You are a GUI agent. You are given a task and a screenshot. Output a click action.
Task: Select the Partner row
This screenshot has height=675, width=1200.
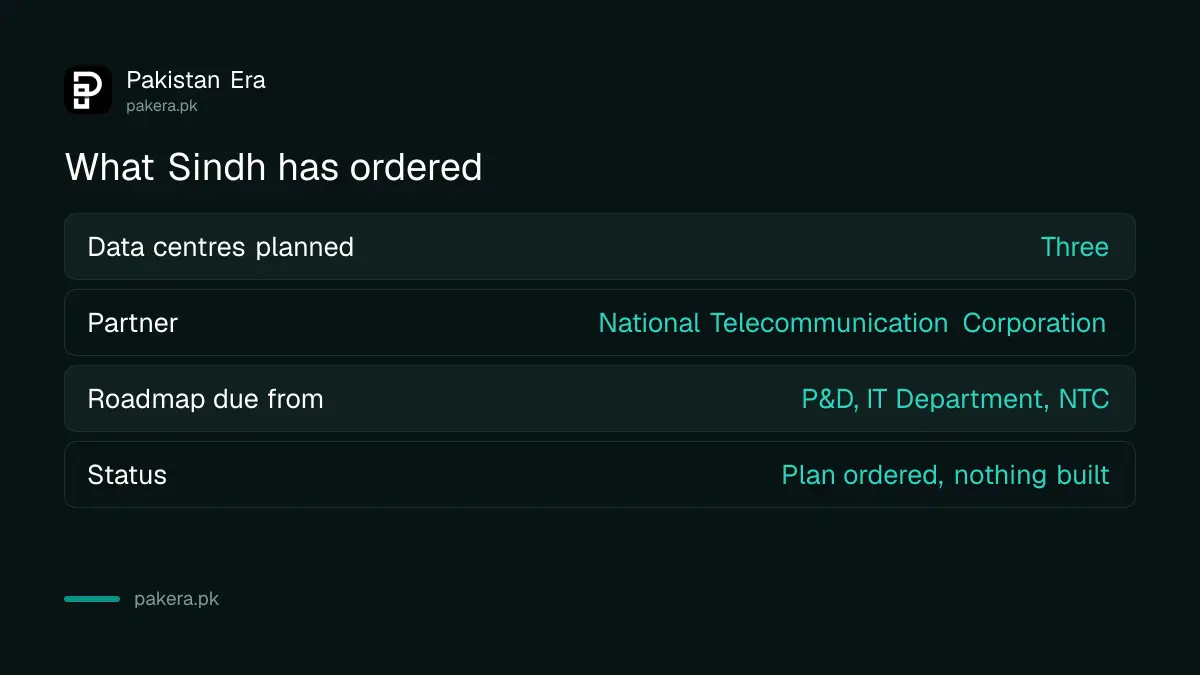[x=600, y=322]
